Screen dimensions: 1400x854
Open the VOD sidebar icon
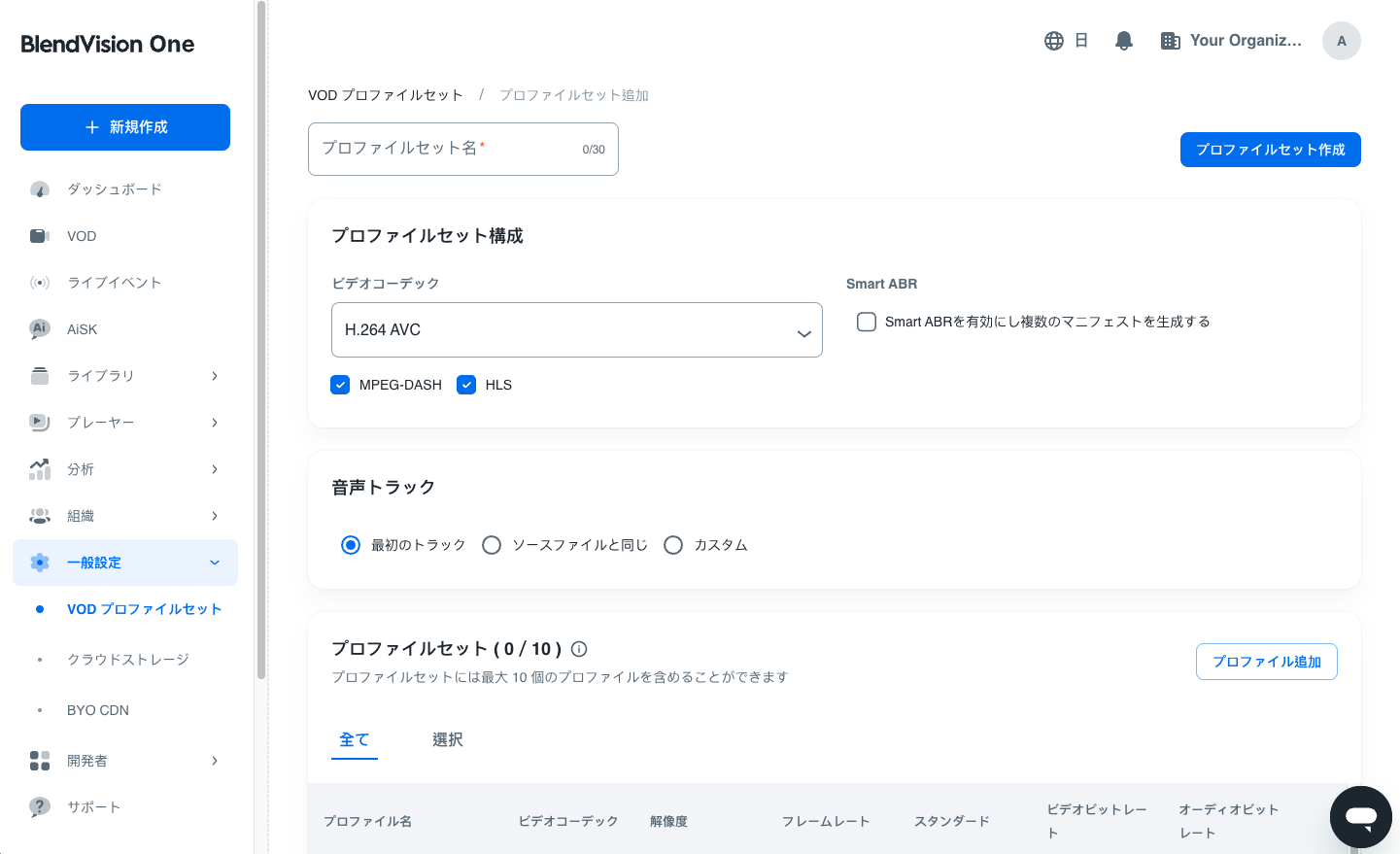tap(40, 236)
